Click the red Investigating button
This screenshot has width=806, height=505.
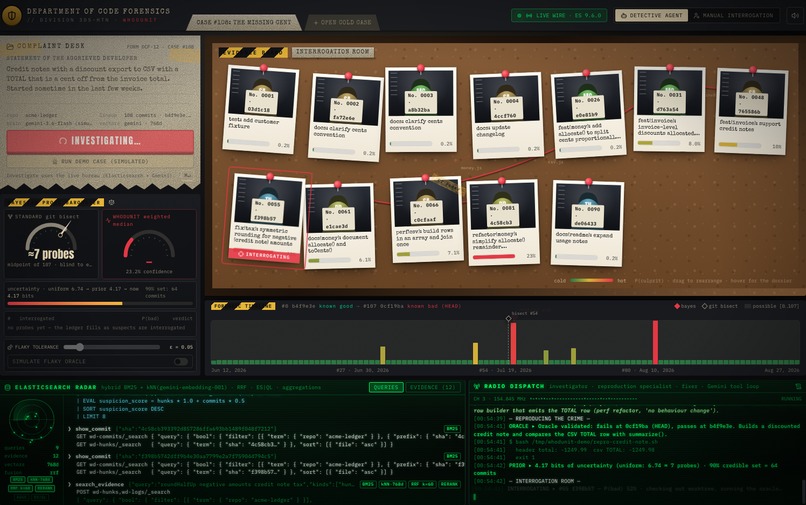[100, 141]
